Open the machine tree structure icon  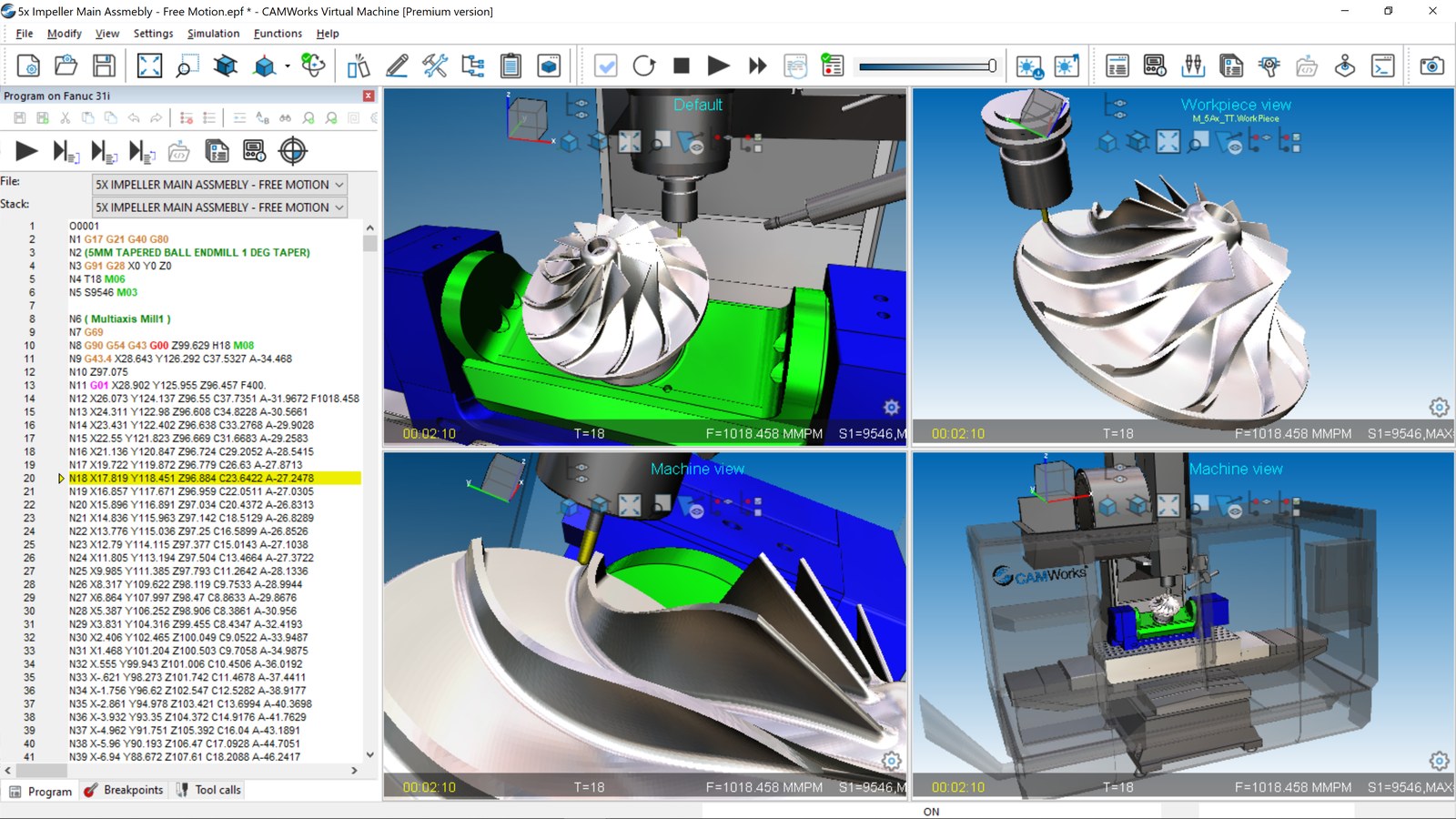[x=473, y=66]
